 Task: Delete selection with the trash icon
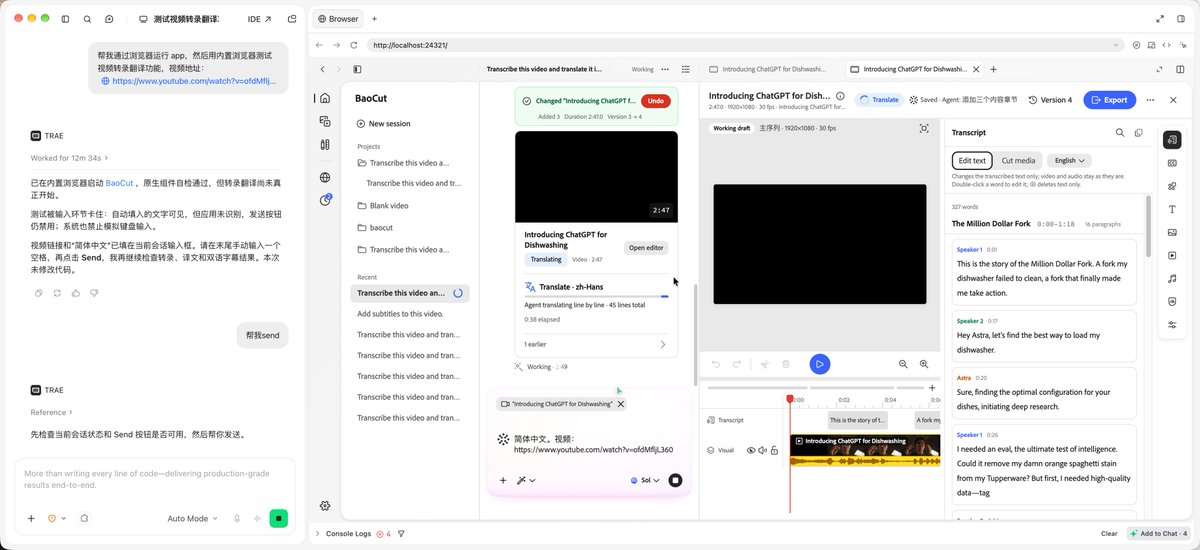click(x=786, y=365)
